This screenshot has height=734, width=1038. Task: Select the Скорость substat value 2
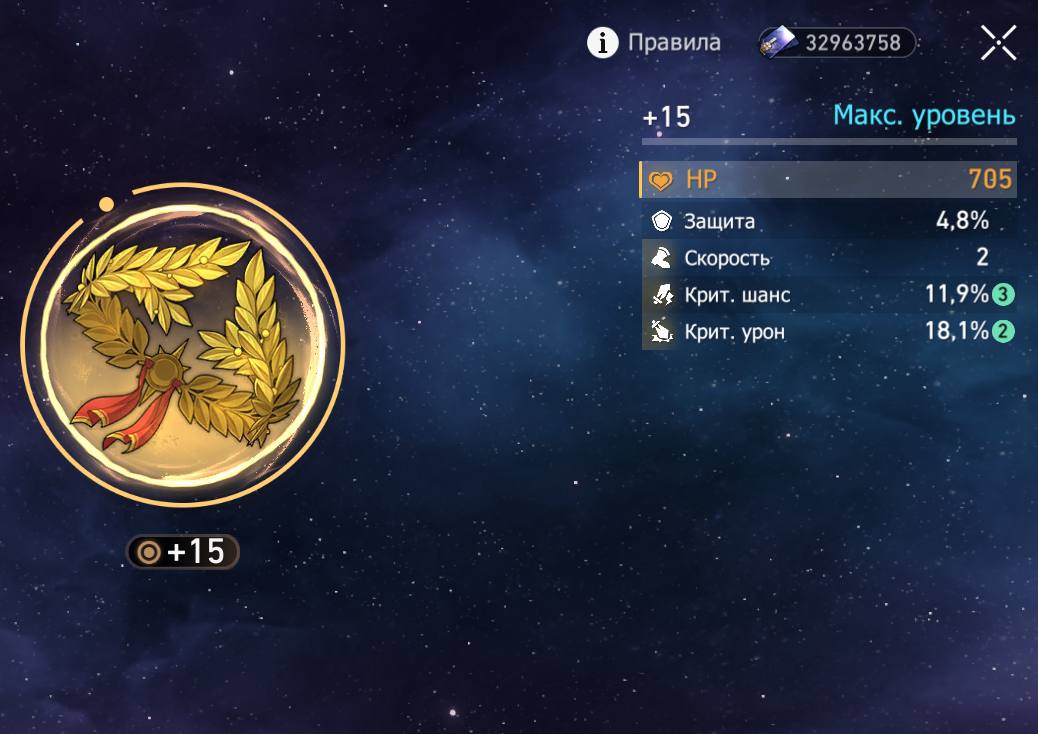point(982,257)
